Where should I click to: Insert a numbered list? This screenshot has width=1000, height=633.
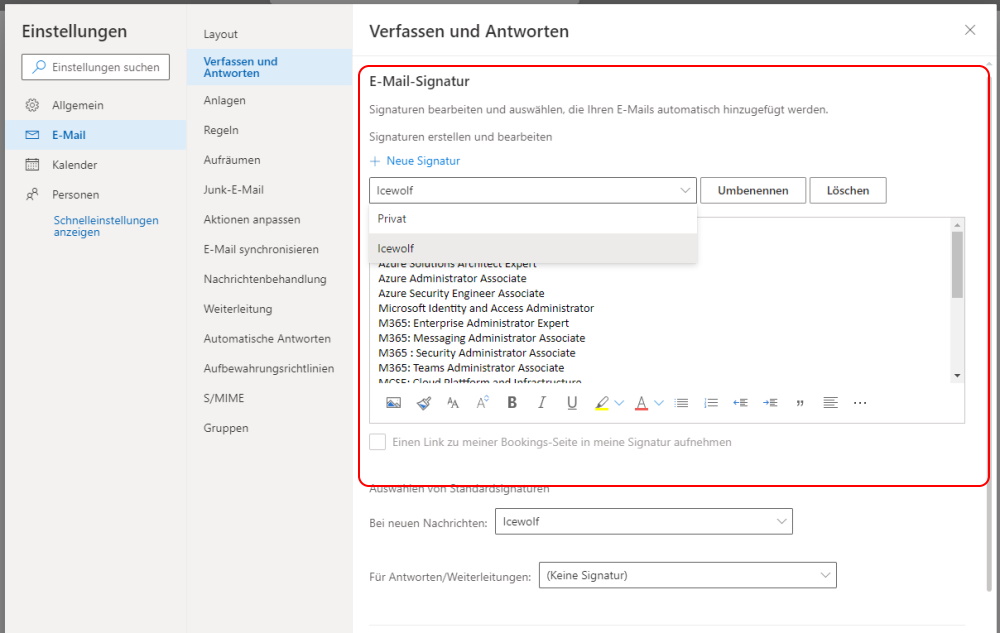coord(710,403)
